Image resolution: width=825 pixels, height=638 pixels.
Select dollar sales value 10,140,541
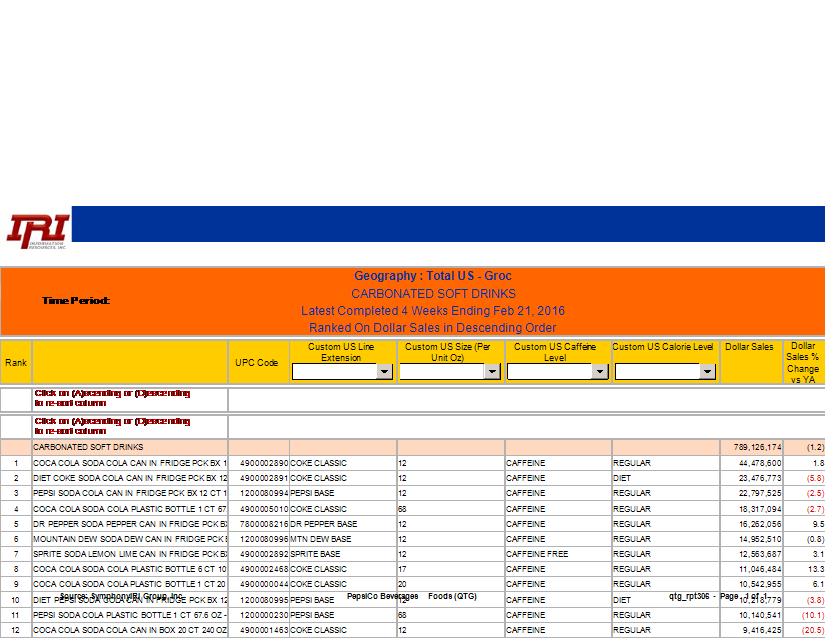tap(760, 615)
